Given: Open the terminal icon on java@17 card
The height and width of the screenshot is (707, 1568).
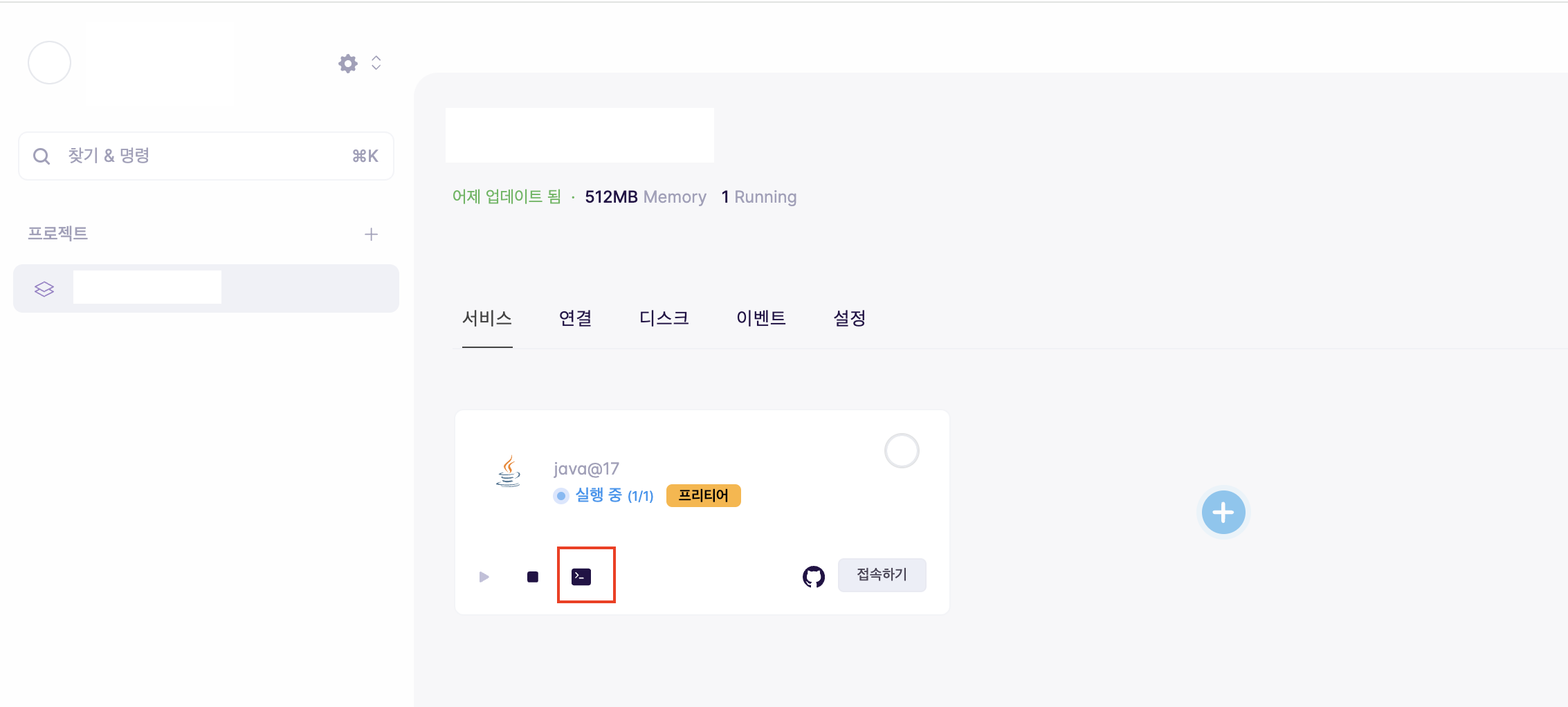Looking at the screenshot, I should 581,576.
